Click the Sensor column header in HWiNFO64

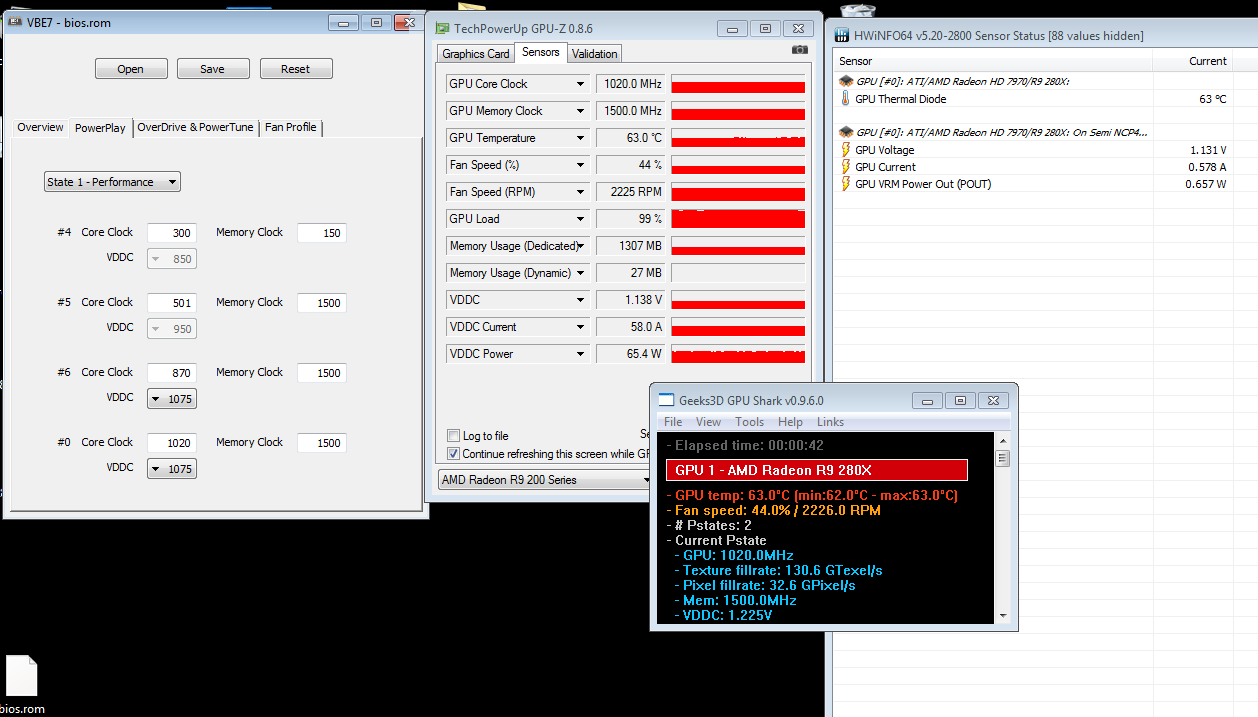[992, 61]
